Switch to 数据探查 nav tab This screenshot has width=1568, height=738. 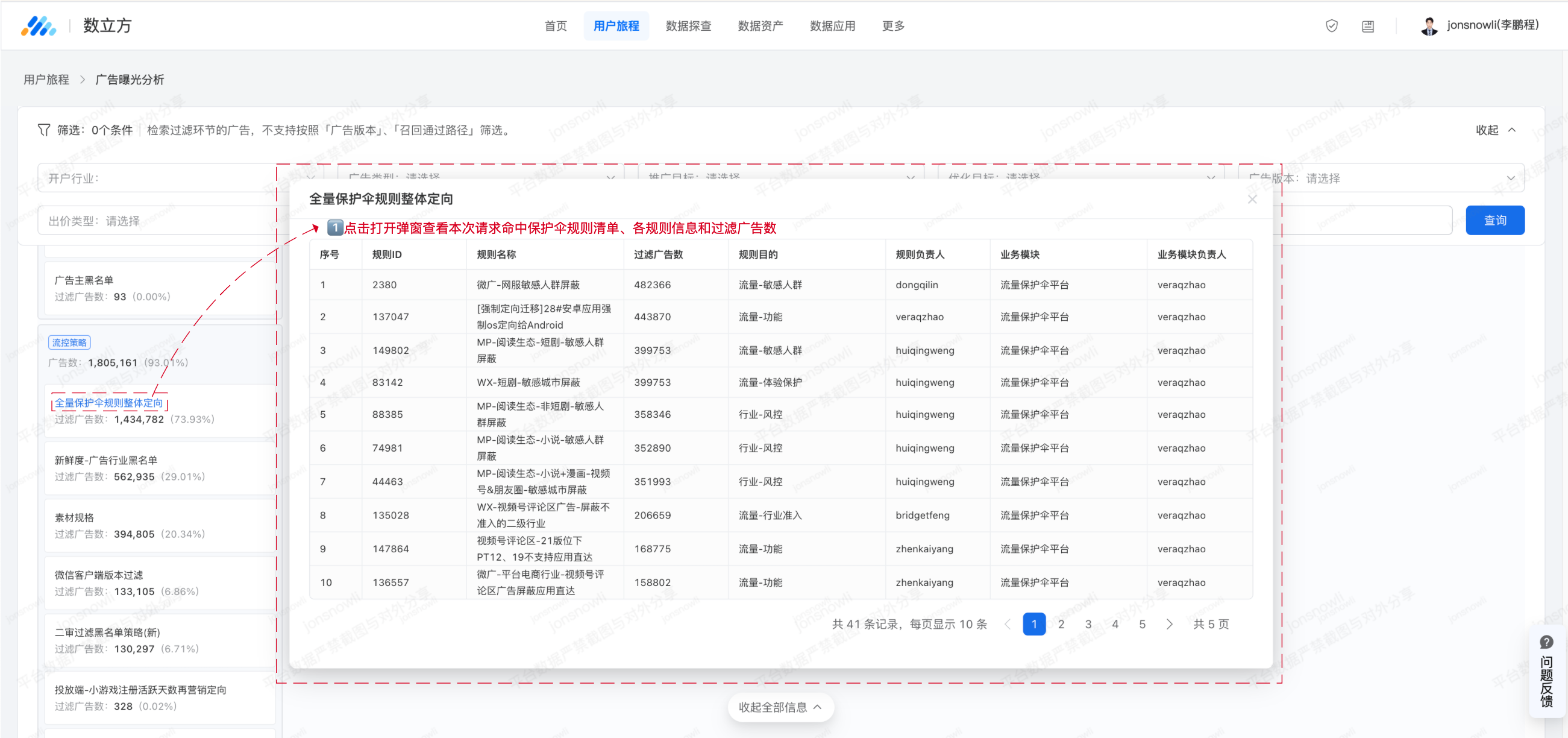(x=688, y=25)
